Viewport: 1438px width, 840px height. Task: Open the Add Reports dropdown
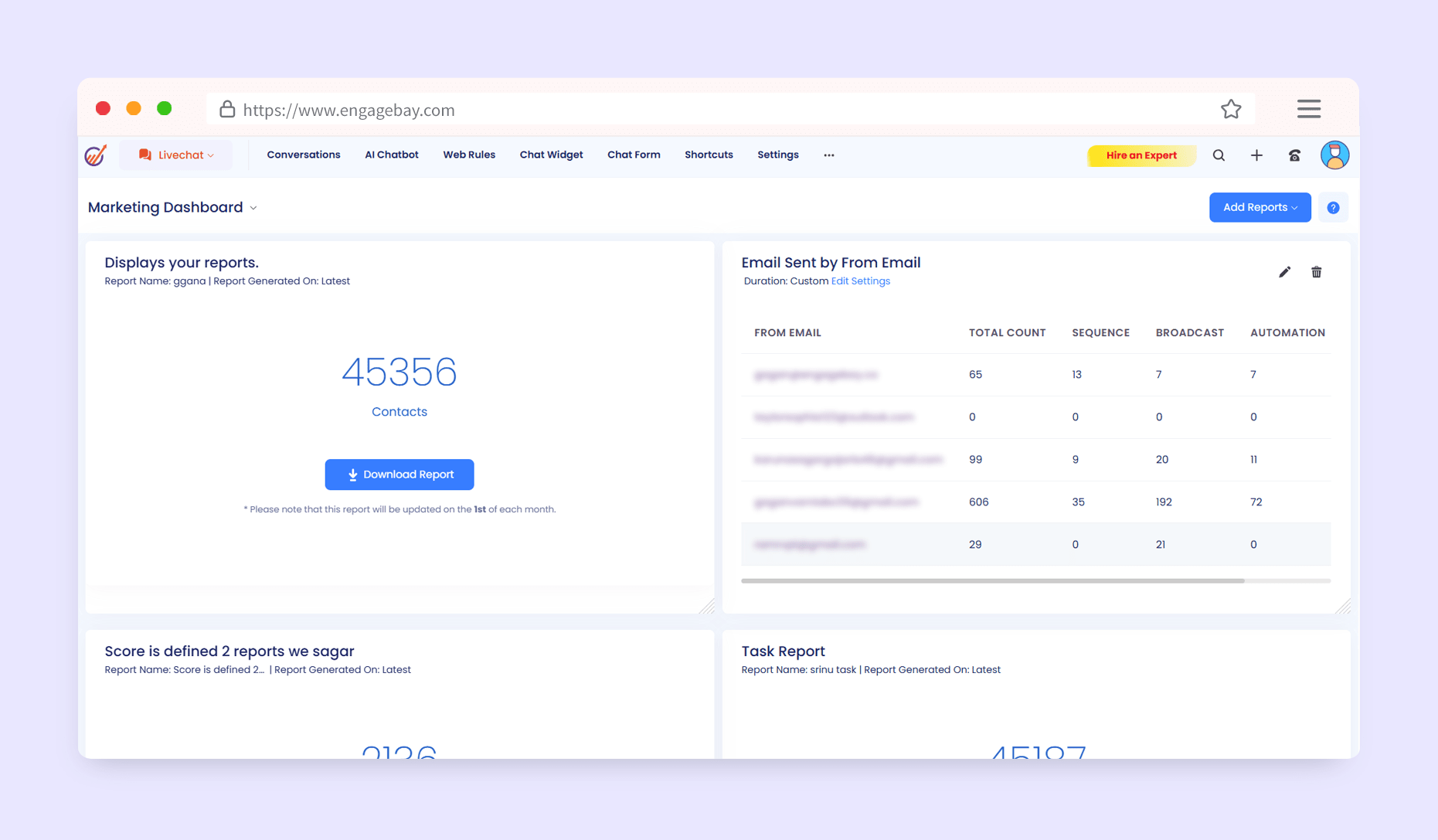point(1260,208)
